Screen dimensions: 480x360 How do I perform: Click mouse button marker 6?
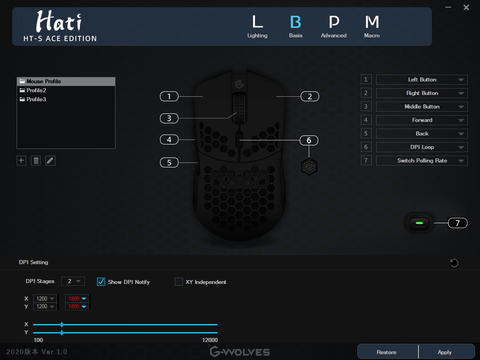click(x=309, y=140)
